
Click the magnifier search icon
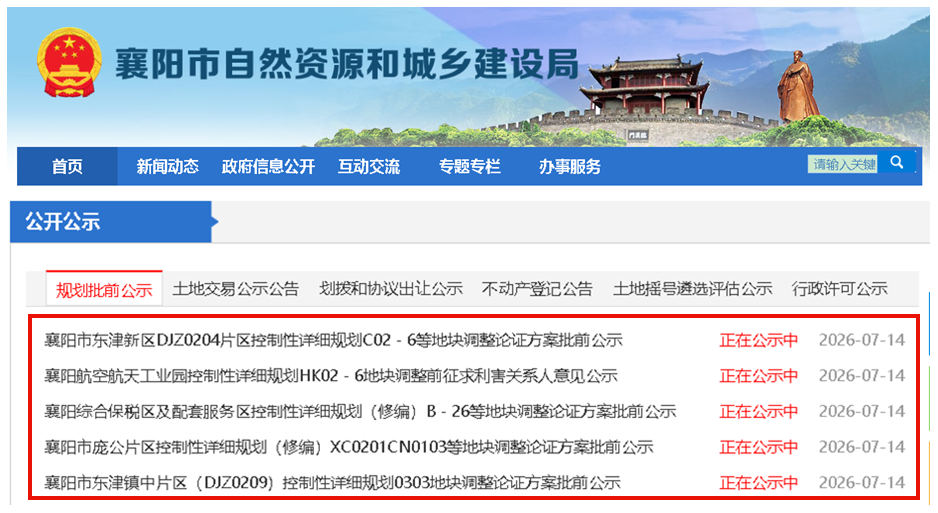click(x=896, y=162)
